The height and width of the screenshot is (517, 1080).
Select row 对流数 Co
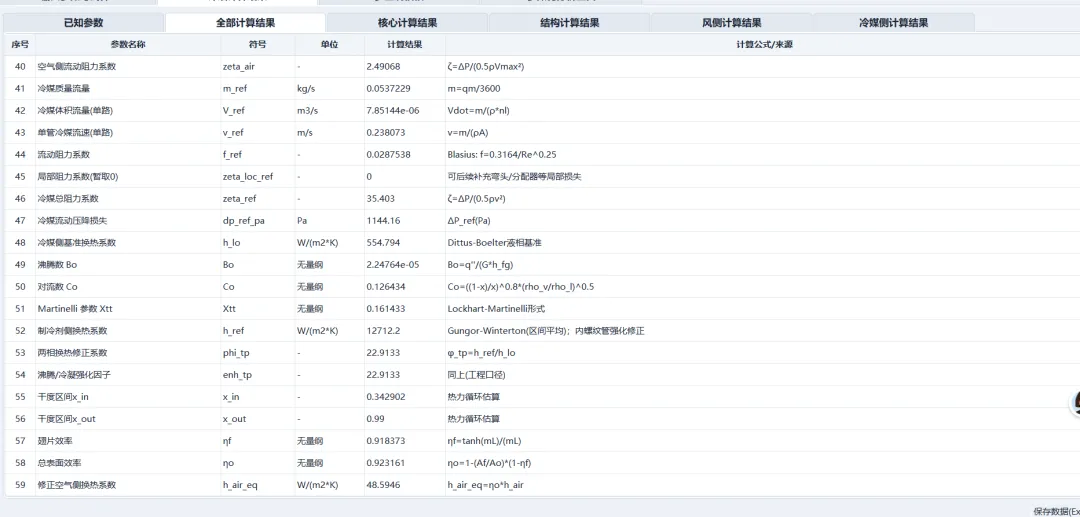(x=541, y=287)
